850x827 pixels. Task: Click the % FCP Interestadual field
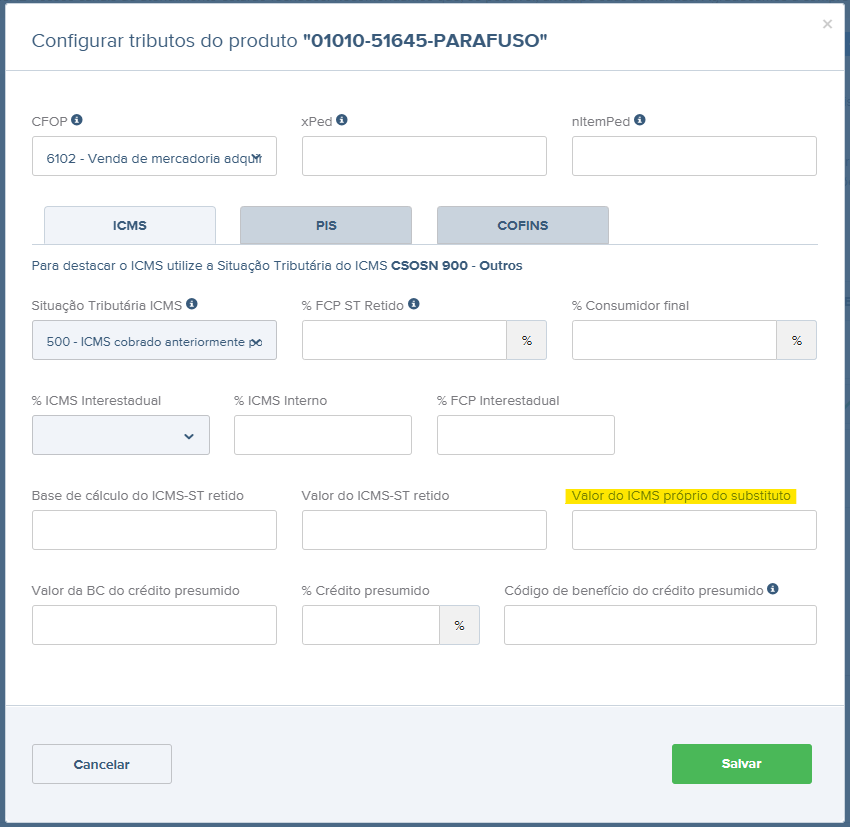pyautogui.click(x=526, y=435)
